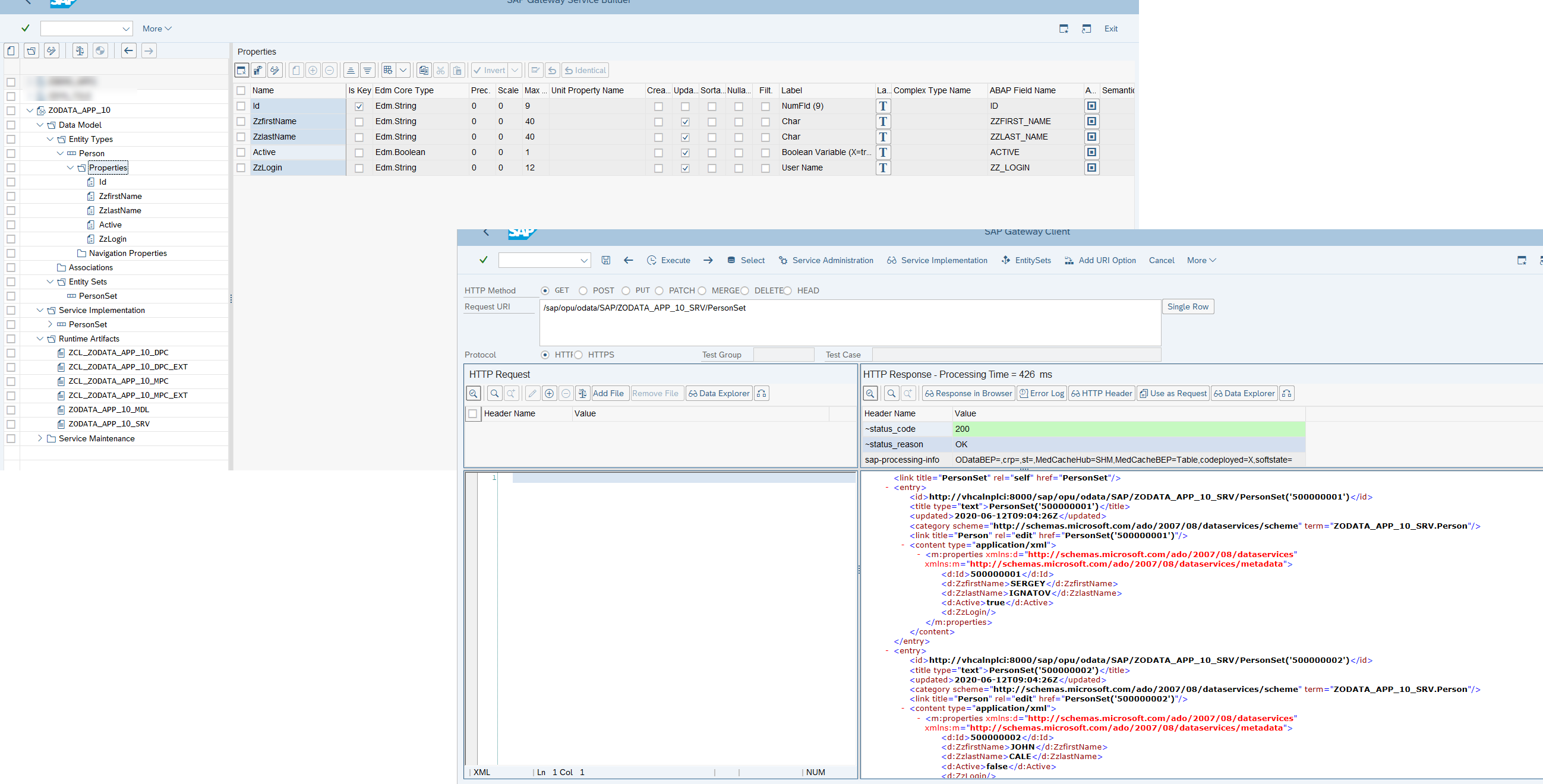Click the Find magnifier icon in HTTP Request toolbar
Image resolution: width=1543 pixels, height=784 pixels.
494,394
